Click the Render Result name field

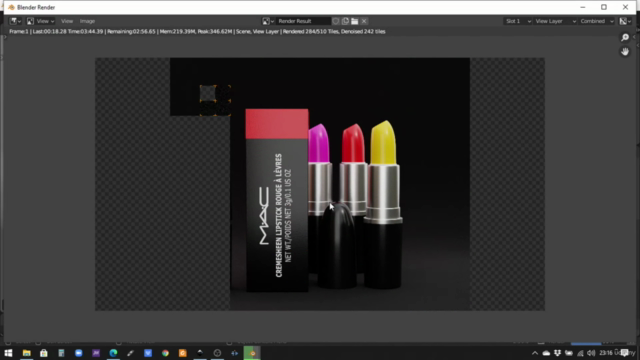click(303, 21)
